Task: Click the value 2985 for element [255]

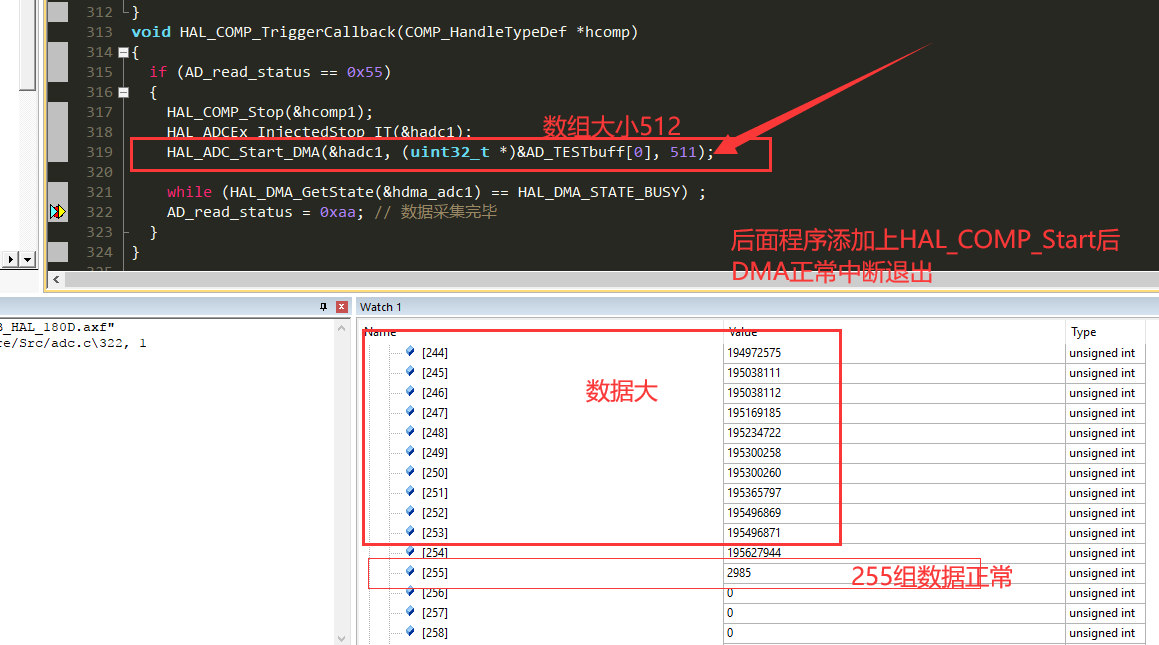Action: [x=738, y=572]
